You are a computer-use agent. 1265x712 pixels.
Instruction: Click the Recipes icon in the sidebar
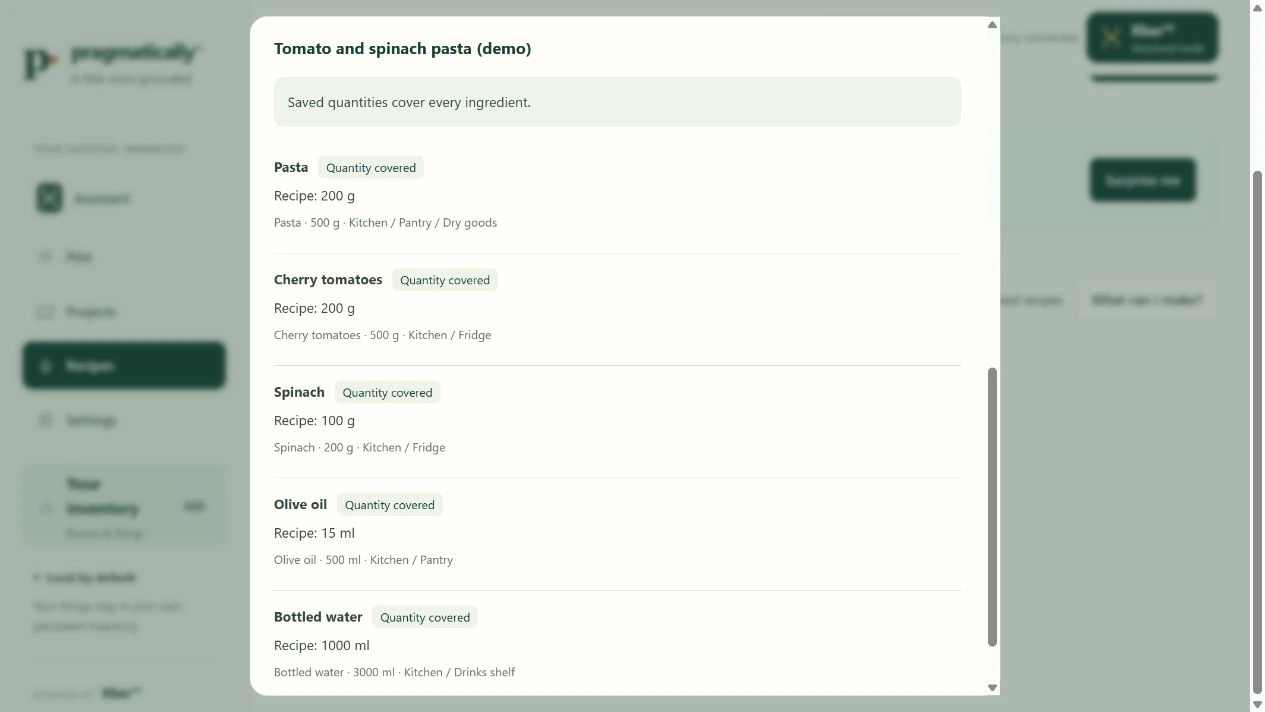(45, 366)
